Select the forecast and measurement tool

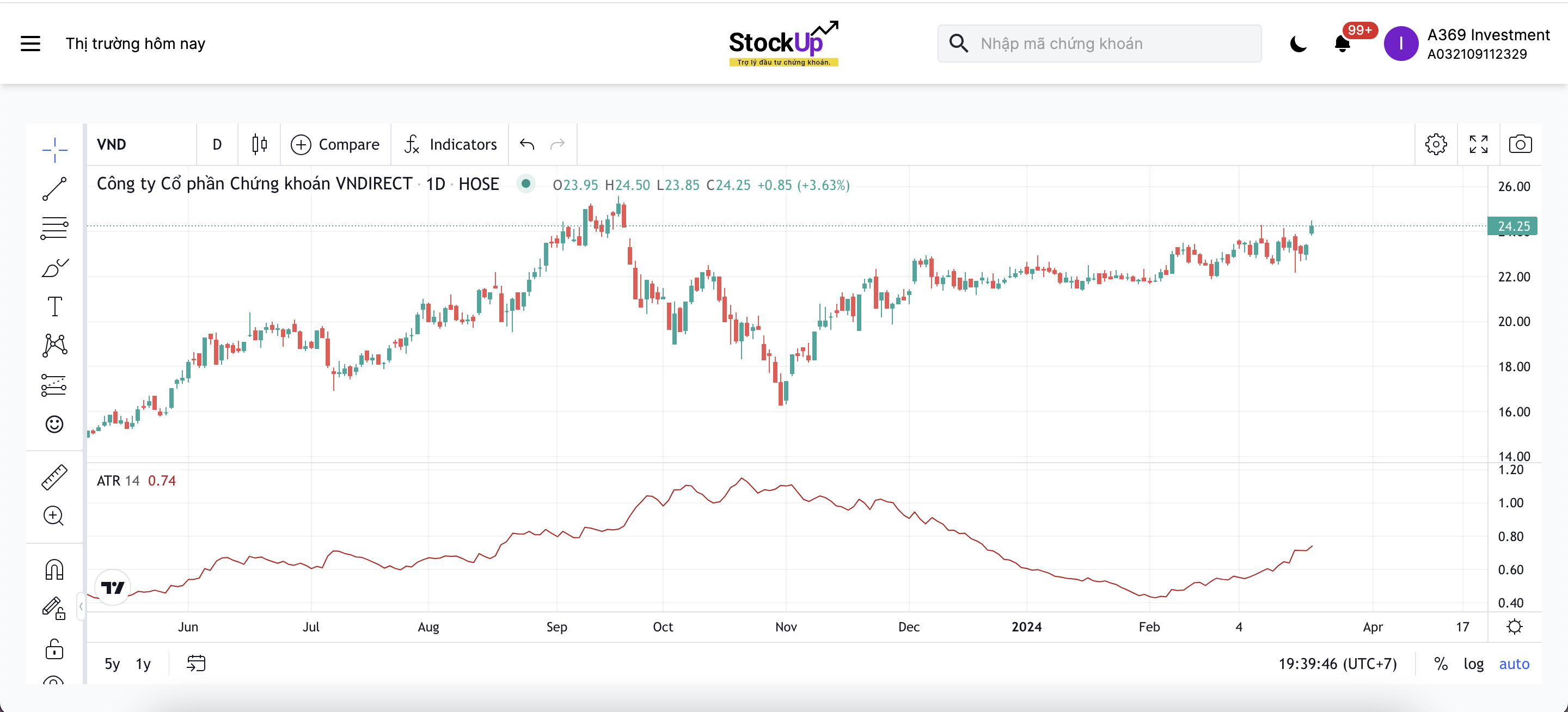[x=55, y=385]
